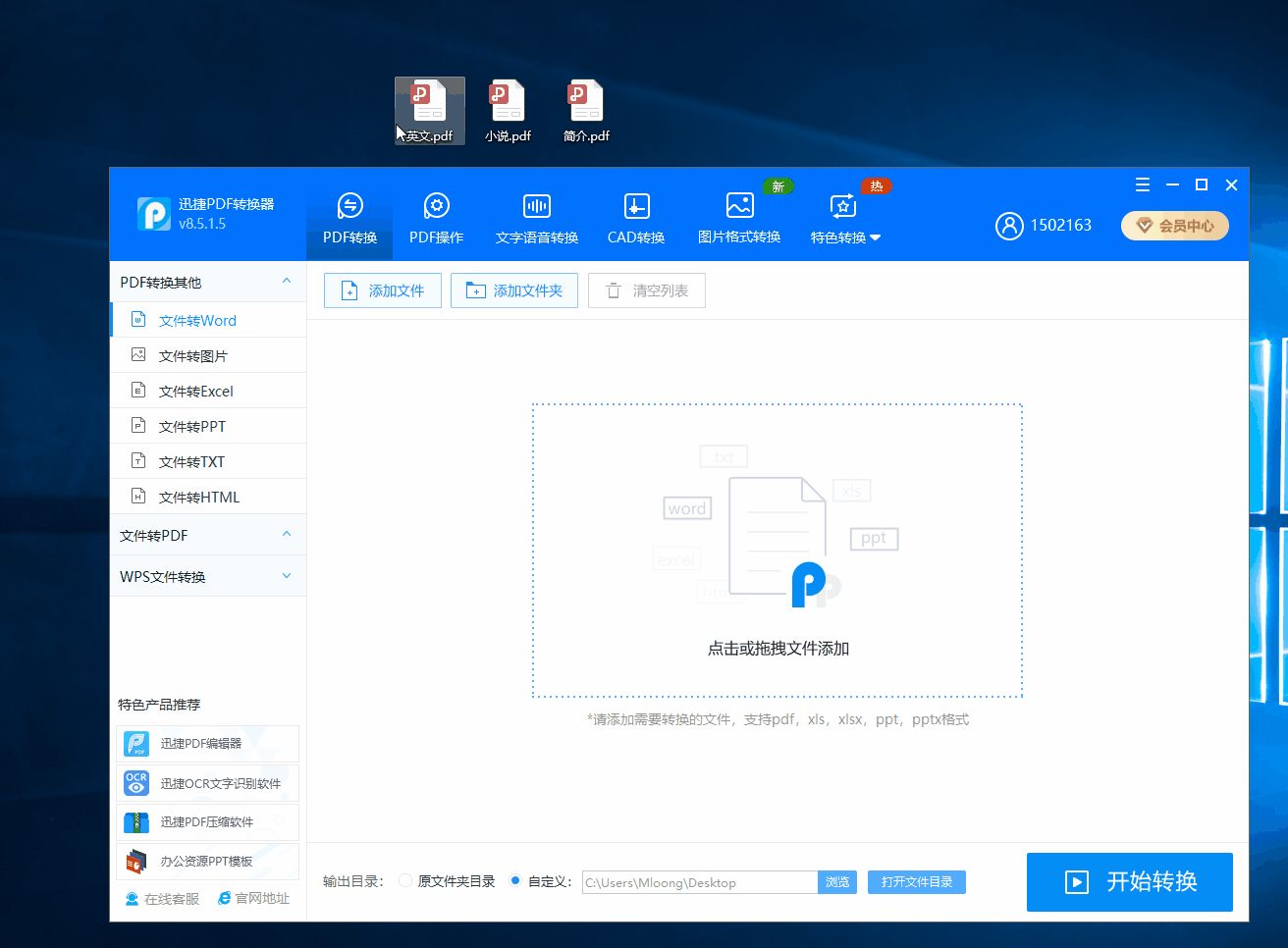
Task: Open the 文字语音转换 tab
Action: pyautogui.click(x=537, y=218)
